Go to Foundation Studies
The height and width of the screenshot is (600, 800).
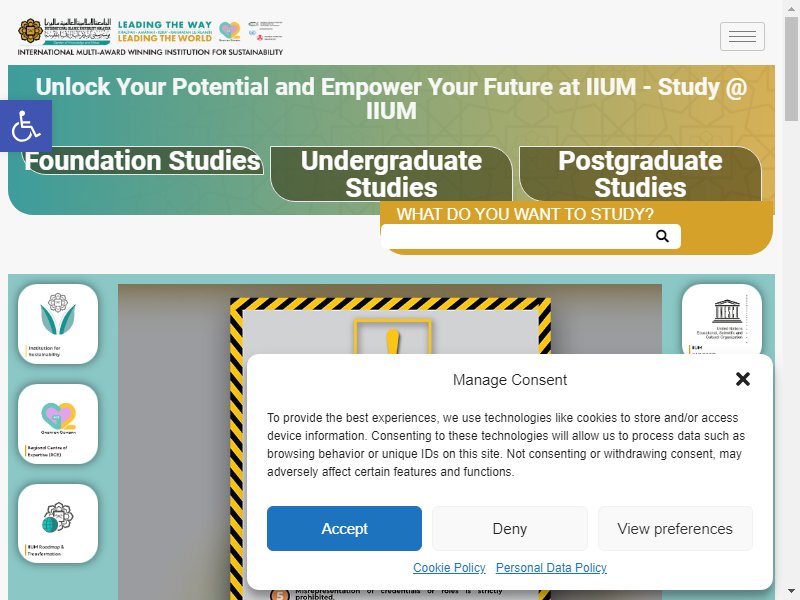[143, 160]
